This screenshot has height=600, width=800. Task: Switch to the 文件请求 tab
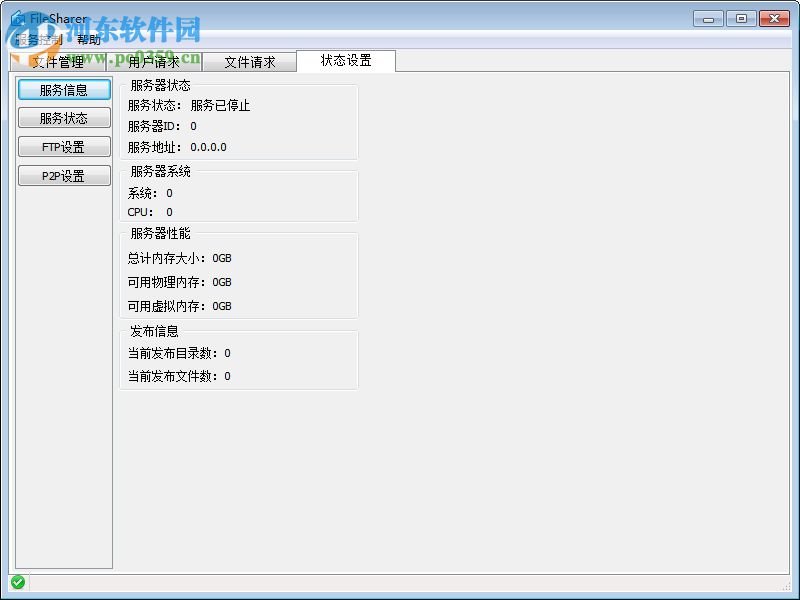tap(250, 61)
